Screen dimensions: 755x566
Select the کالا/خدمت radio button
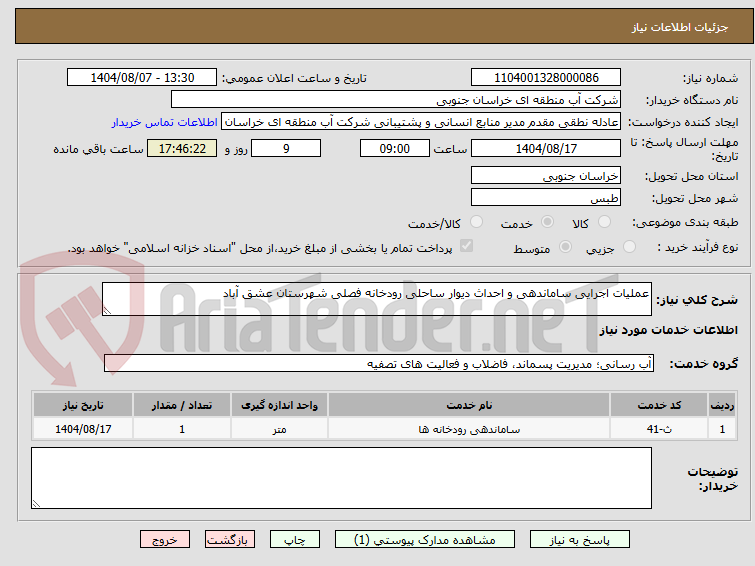tap(476, 222)
